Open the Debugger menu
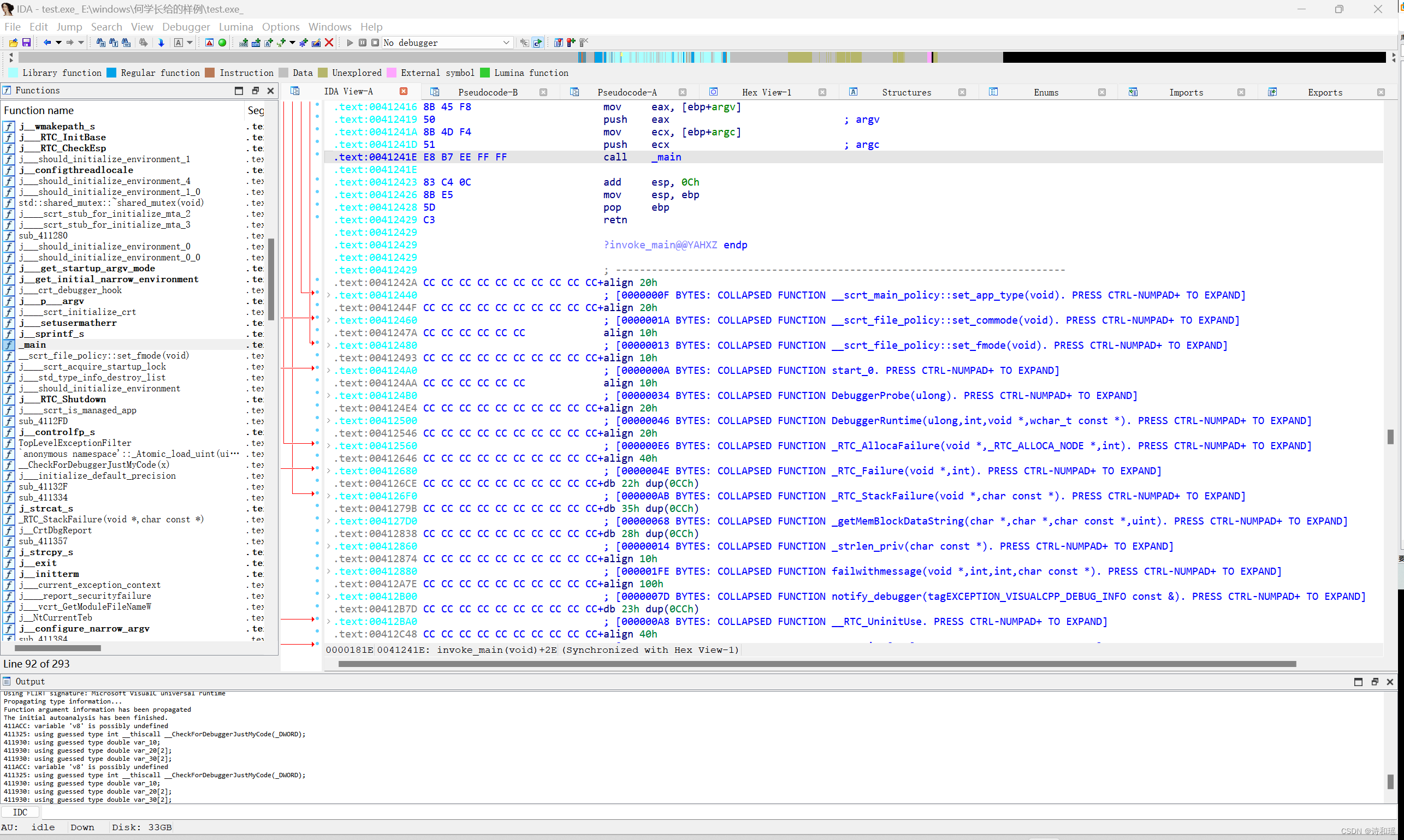The height and width of the screenshot is (840, 1404). [x=186, y=27]
